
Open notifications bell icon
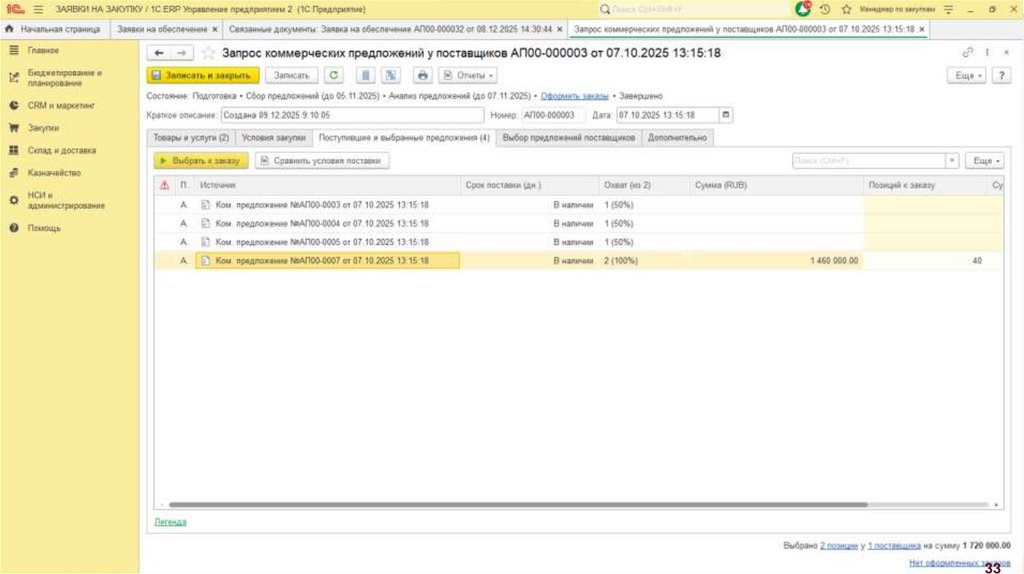pos(803,9)
